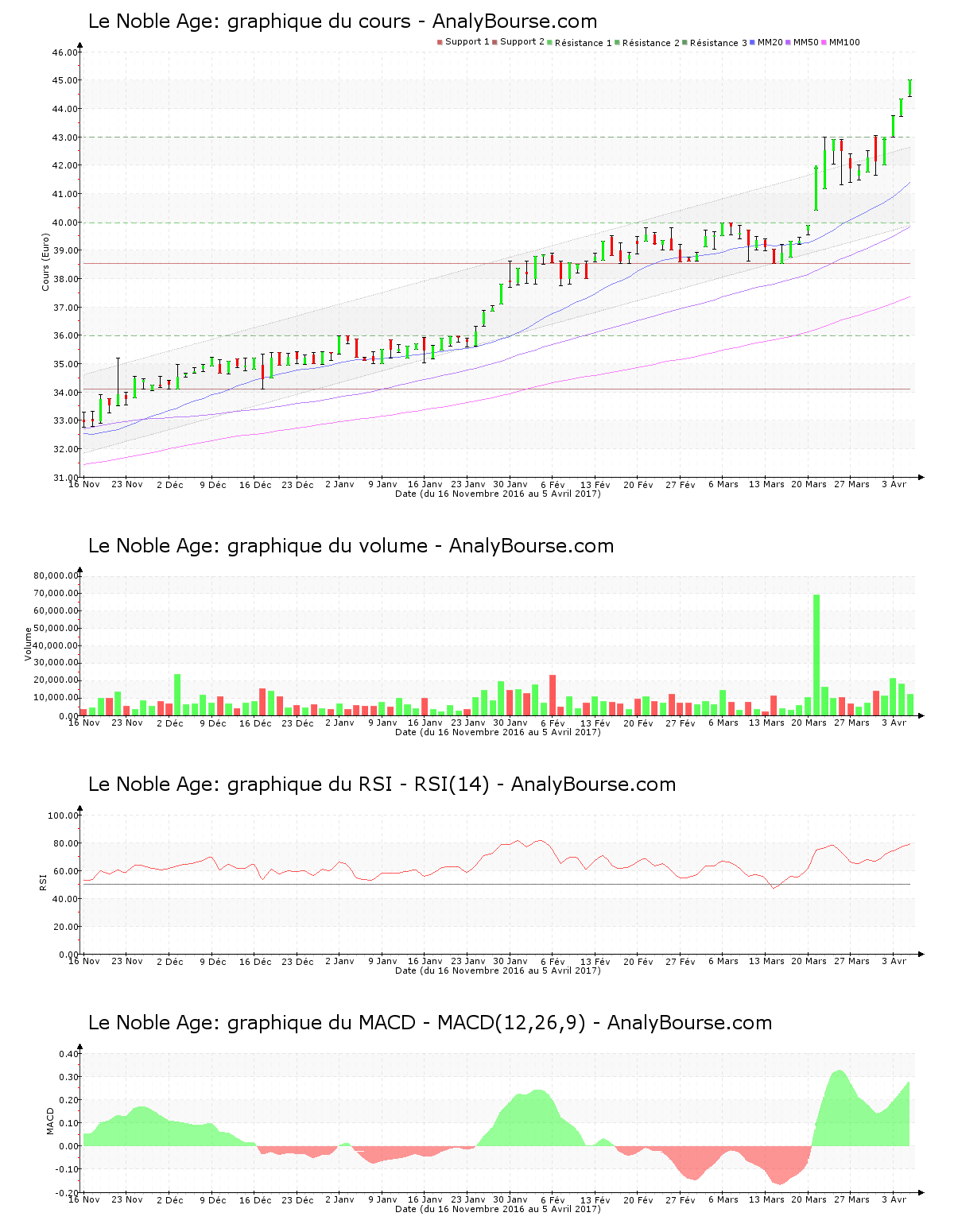
Task: Click the tall 20 Mars volume spike bar
Action: [816, 655]
